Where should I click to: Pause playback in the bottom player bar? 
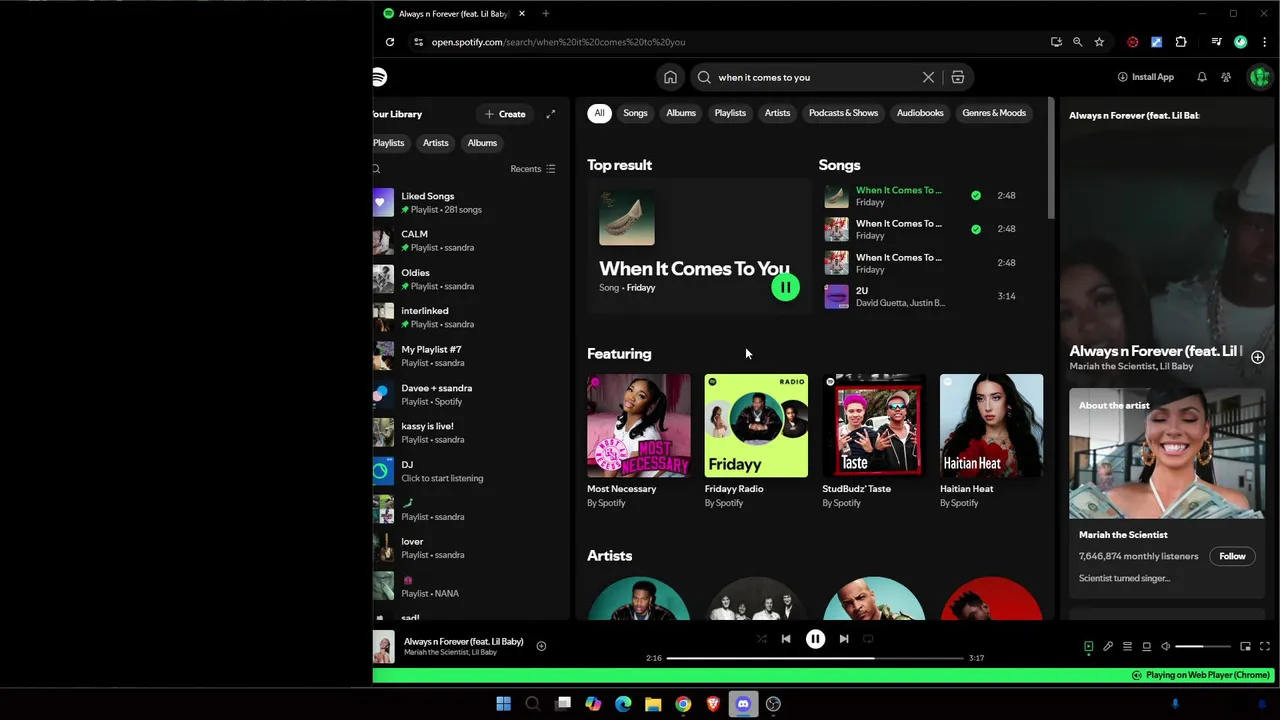[x=815, y=639]
